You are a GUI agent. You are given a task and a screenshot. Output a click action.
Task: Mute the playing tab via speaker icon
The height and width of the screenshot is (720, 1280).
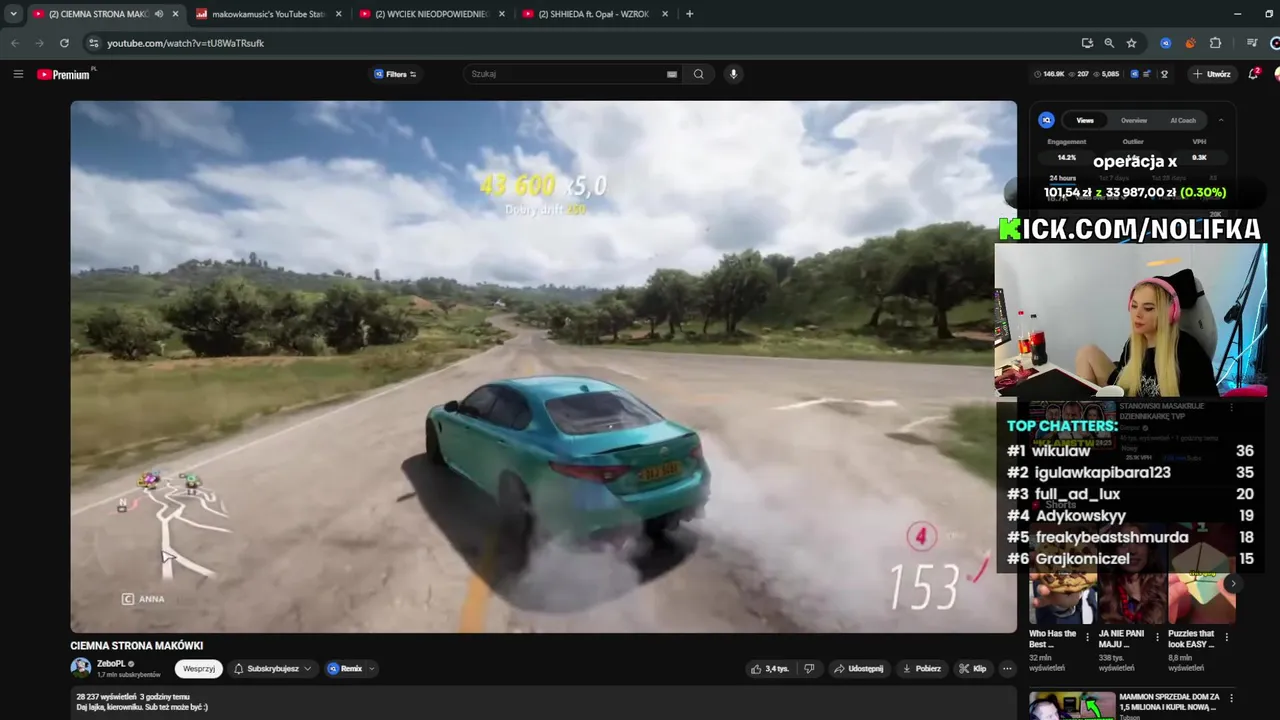[x=159, y=14]
